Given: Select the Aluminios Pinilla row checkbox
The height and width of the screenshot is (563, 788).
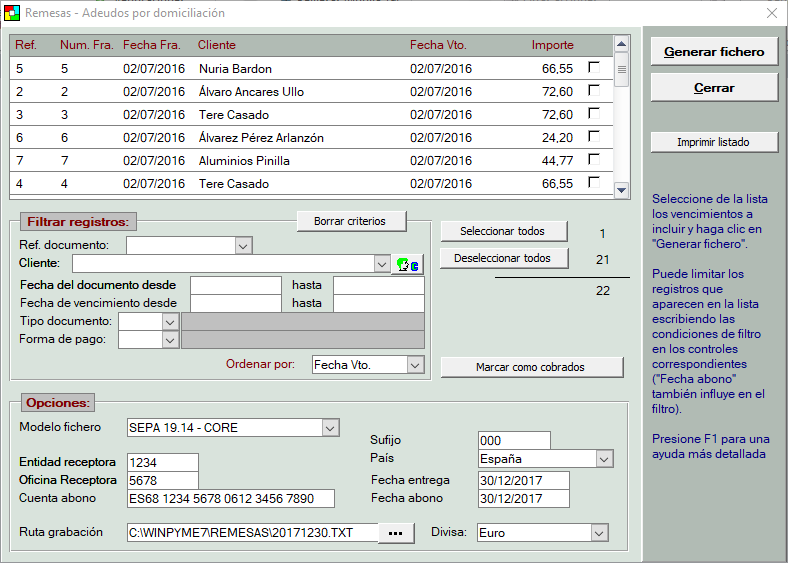Looking at the screenshot, I should coord(594,160).
